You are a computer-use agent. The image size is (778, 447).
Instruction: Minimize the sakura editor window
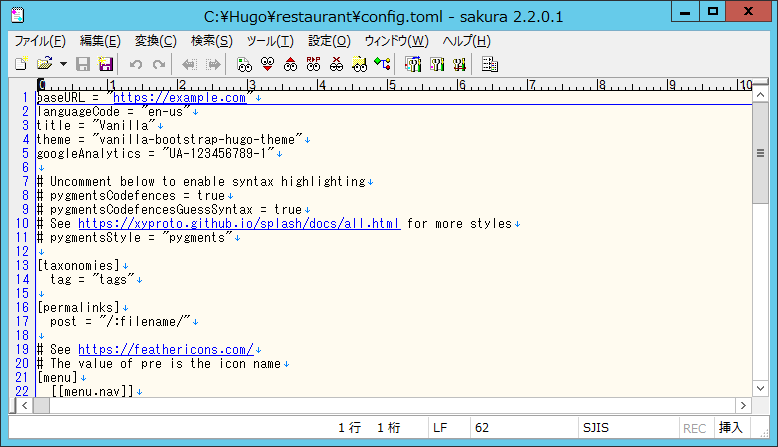pyautogui.click(x=685, y=11)
